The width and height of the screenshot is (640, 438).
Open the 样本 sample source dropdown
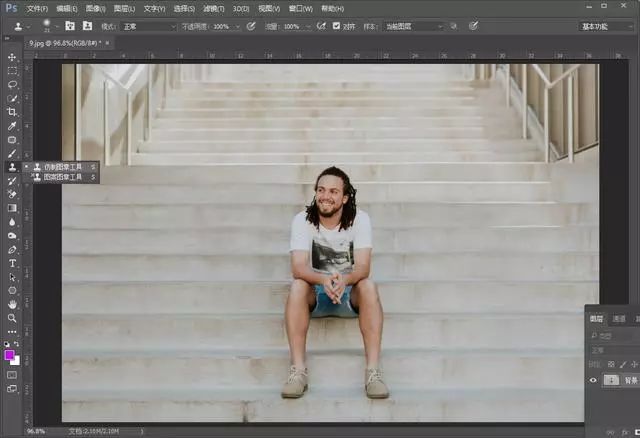click(x=413, y=27)
